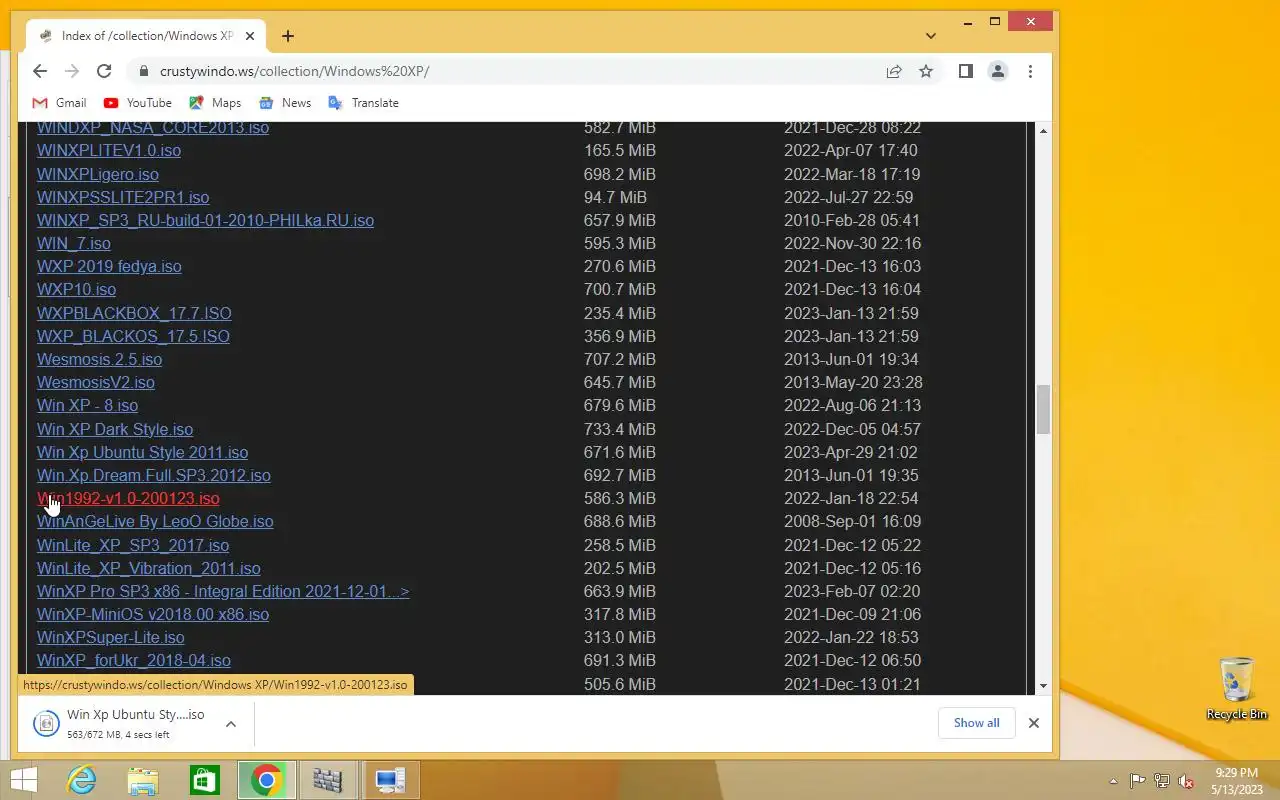Open the Translate bookmark
Screen dimensions: 1280x800
(x=363, y=103)
